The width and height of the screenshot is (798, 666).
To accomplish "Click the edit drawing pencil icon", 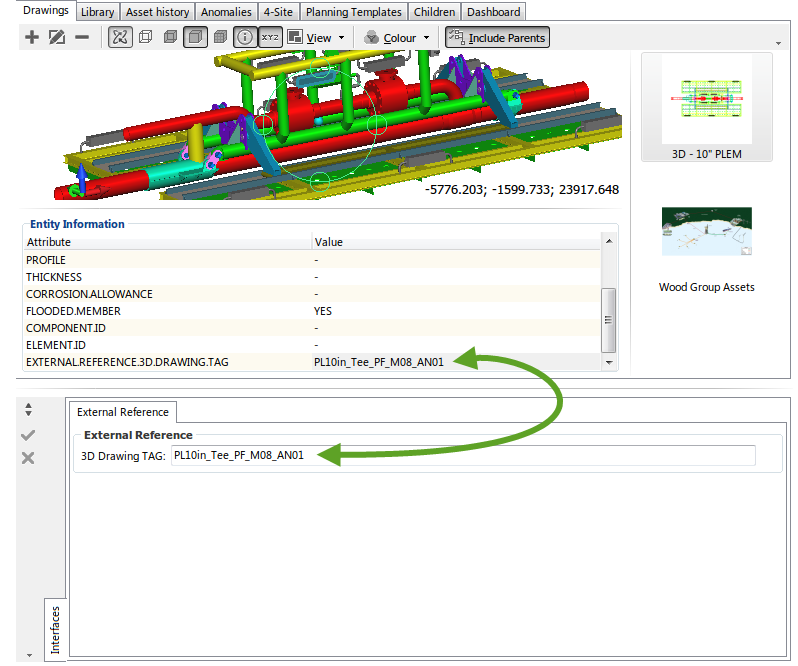I will 56,37.
